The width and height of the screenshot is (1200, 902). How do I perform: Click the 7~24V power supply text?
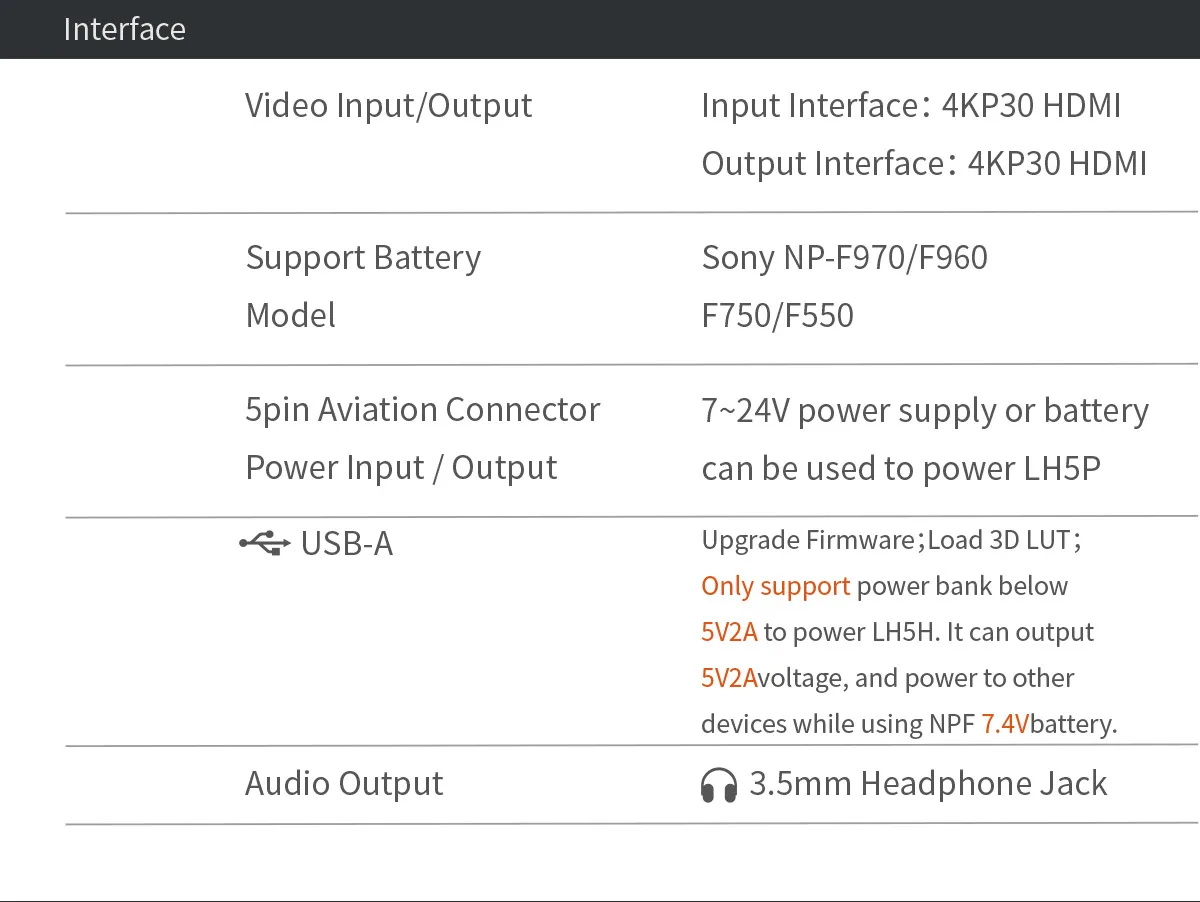click(x=924, y=411)
